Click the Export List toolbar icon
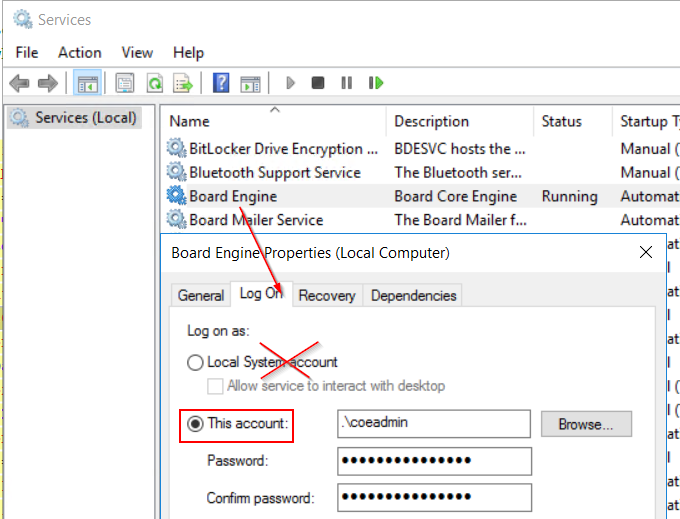Viewport: 680px width, 519px height. 183,83
